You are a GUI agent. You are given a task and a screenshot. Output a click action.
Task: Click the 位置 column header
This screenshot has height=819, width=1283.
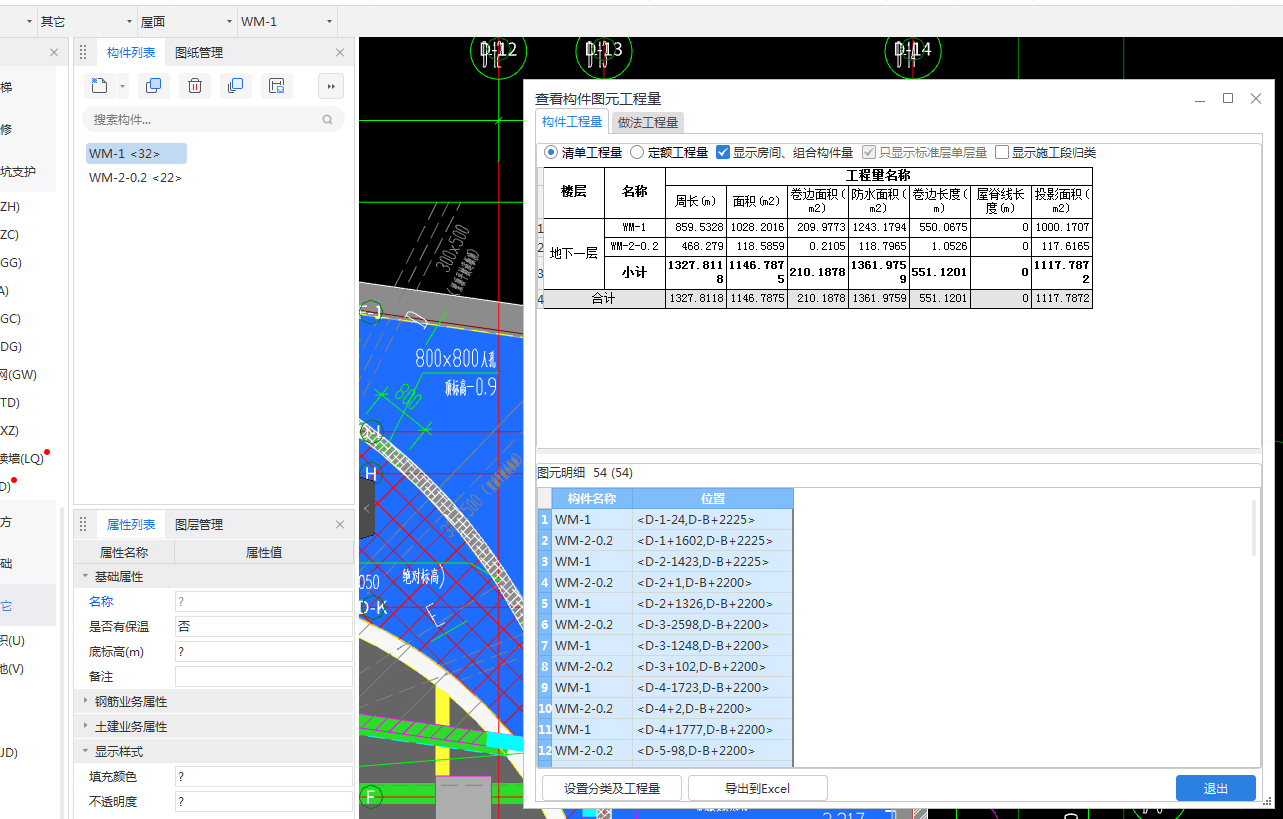pyautogui.click(x=713, y=499)
